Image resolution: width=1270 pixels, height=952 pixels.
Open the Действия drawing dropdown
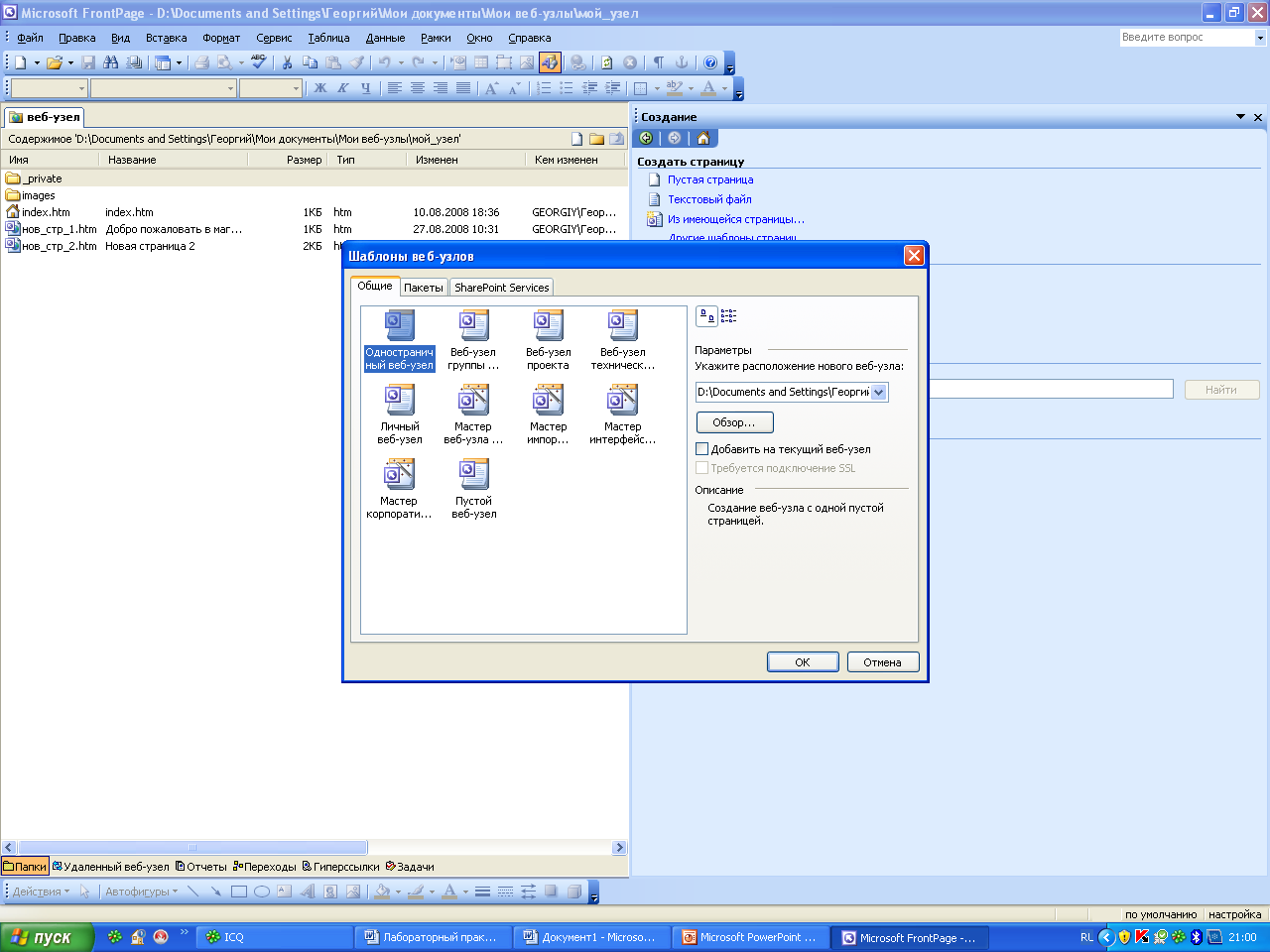pyautogui.click(x=41, y=892)
